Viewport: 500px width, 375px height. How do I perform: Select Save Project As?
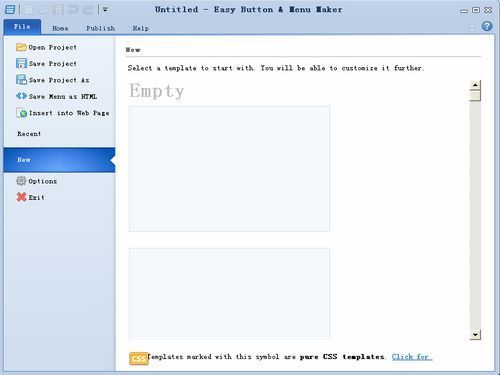[x=53, y=80]
